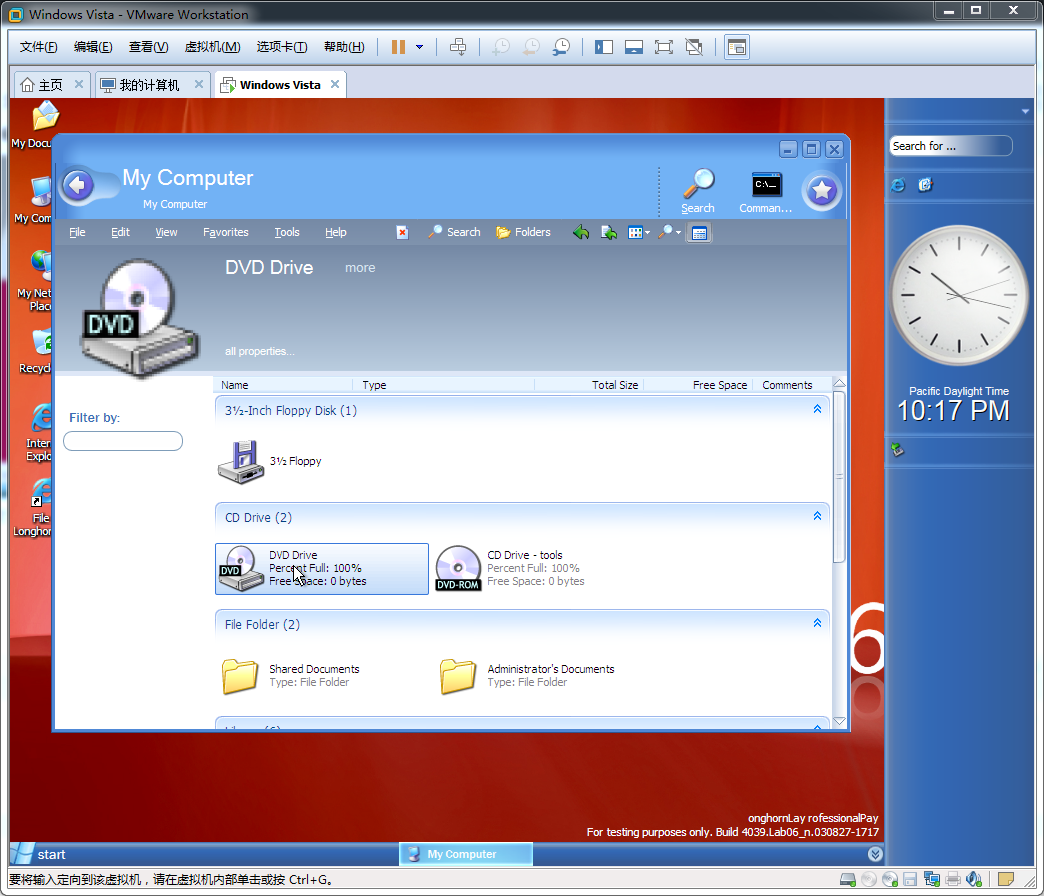Open the Edit menu in My Computer
1044x896 pixels.
click(x=121, y=232)
